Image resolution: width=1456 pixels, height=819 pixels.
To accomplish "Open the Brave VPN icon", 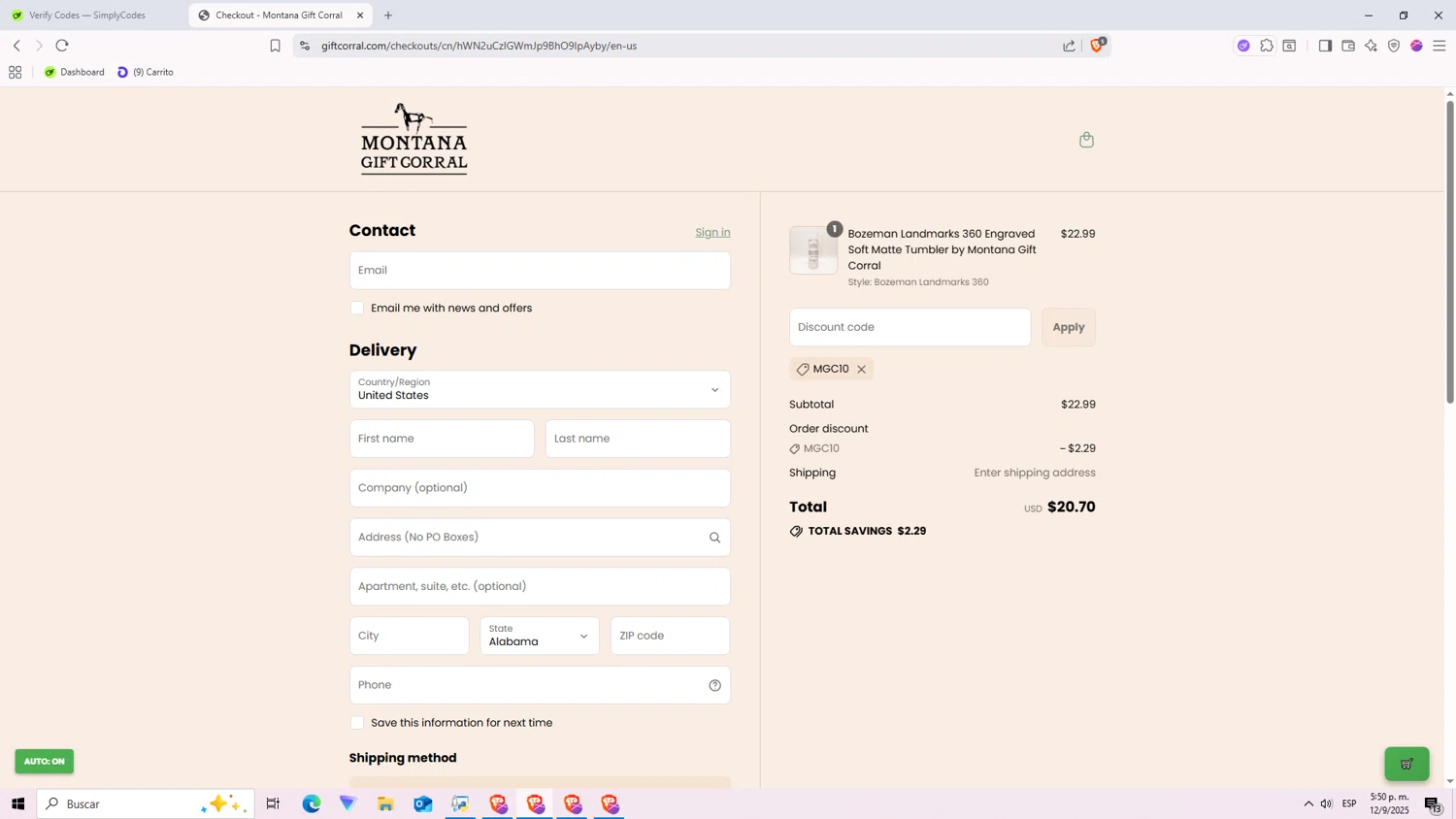I will click(x=1394, y=46).
